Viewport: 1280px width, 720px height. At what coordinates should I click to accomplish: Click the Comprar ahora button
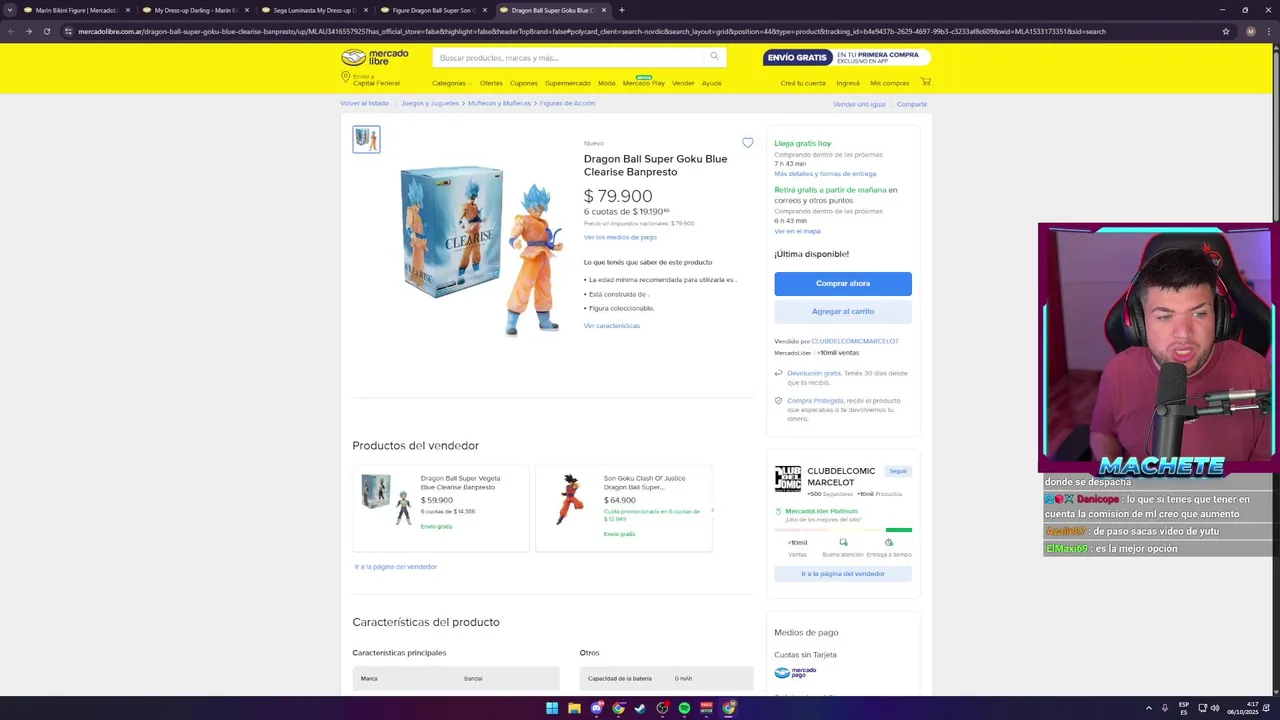coord(843,283)
